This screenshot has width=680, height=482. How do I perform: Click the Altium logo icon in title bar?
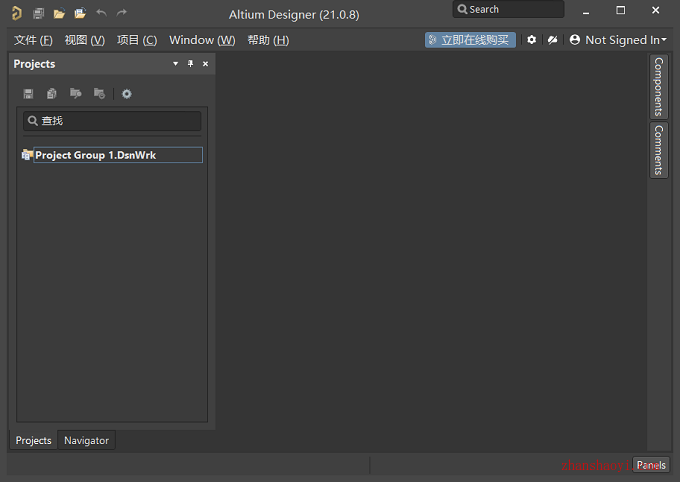click(x=16, y=13)
